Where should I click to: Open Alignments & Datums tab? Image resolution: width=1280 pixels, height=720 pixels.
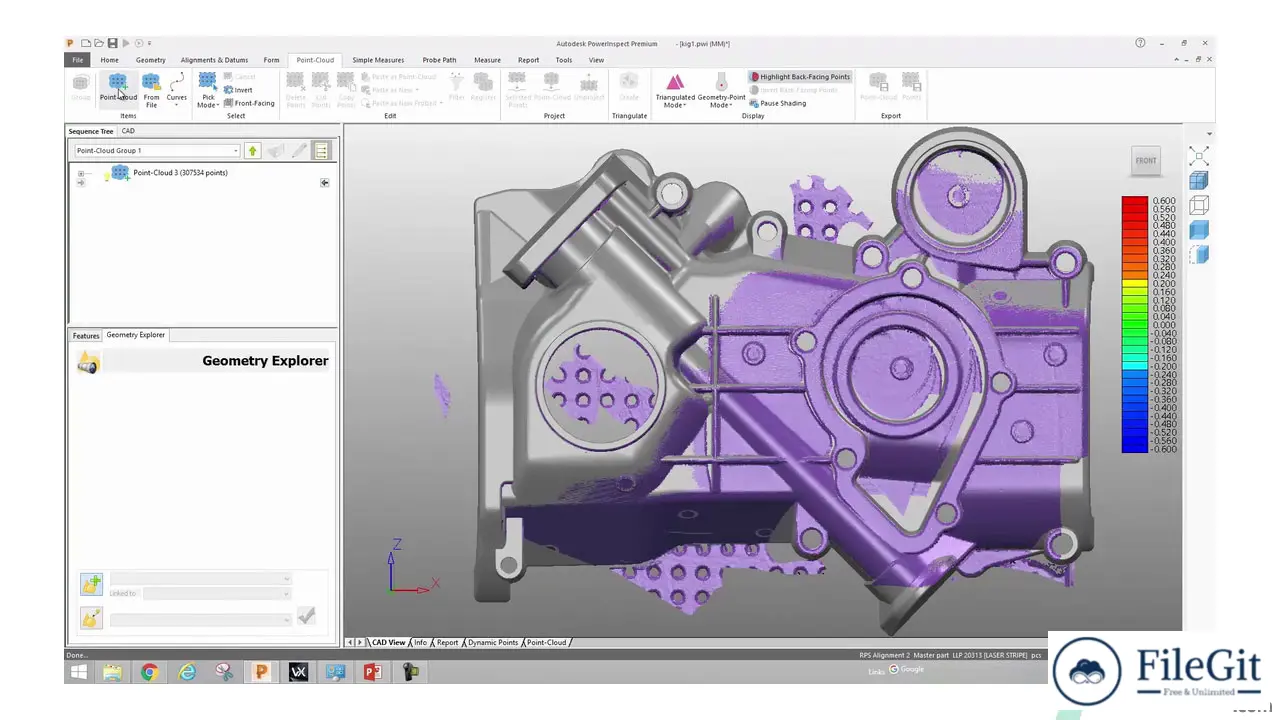click(214, 60)
